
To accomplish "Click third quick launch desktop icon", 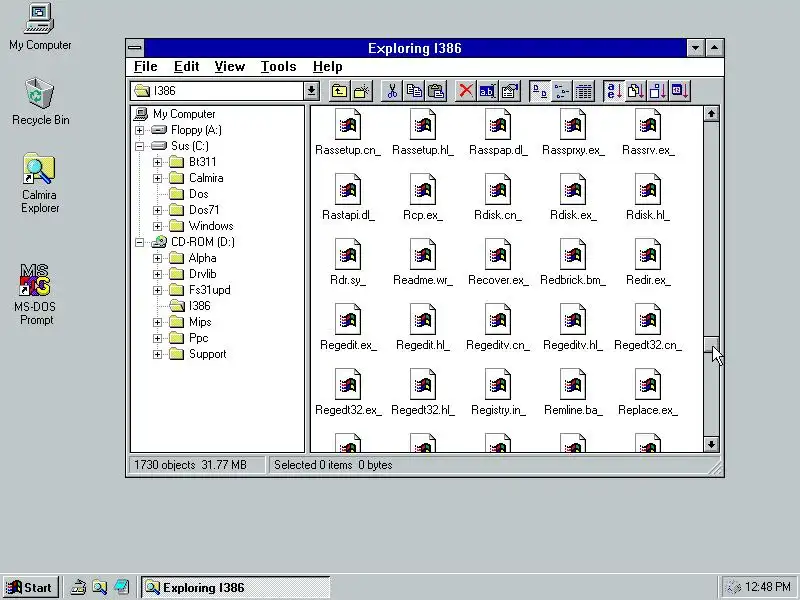I will (x=121, y=587).
